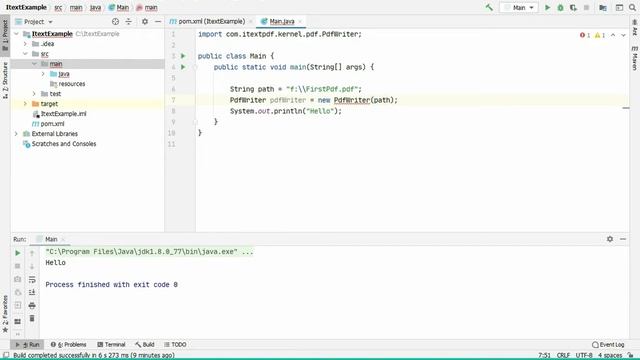Hide the Project tool window
Screen dimensions: 640x360
click(x=158, y=22)
